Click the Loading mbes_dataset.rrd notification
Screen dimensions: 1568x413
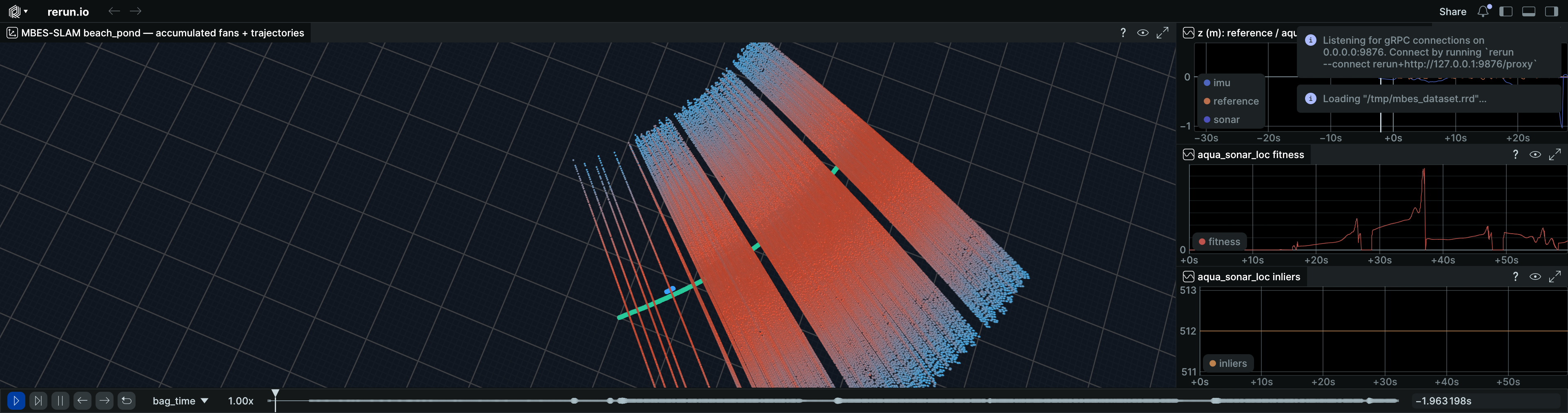pos(1429,99)
